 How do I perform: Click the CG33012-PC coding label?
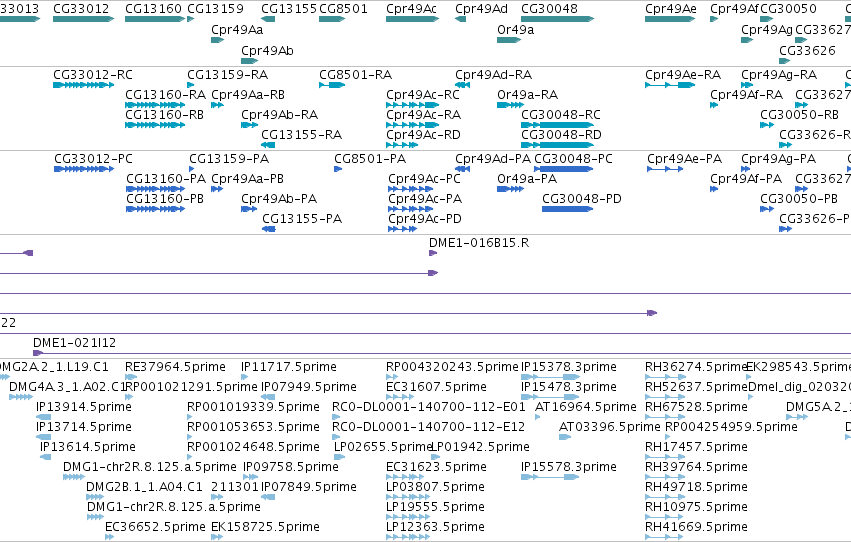[93, 159]
